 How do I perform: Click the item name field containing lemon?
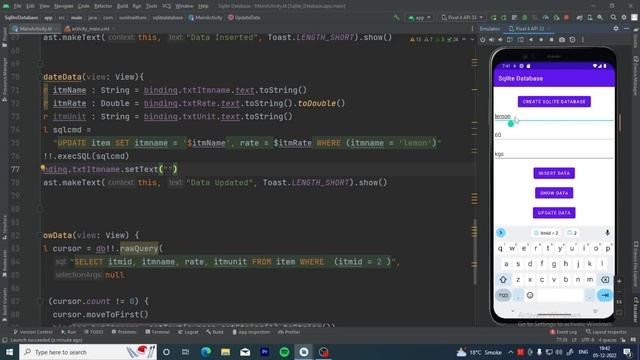[554, 116]
